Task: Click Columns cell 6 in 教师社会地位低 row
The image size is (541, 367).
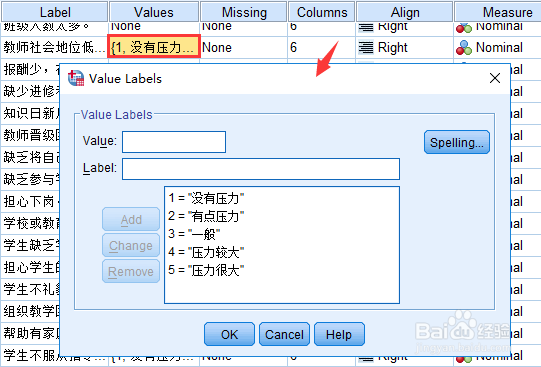Action: [x=322, y=47]
